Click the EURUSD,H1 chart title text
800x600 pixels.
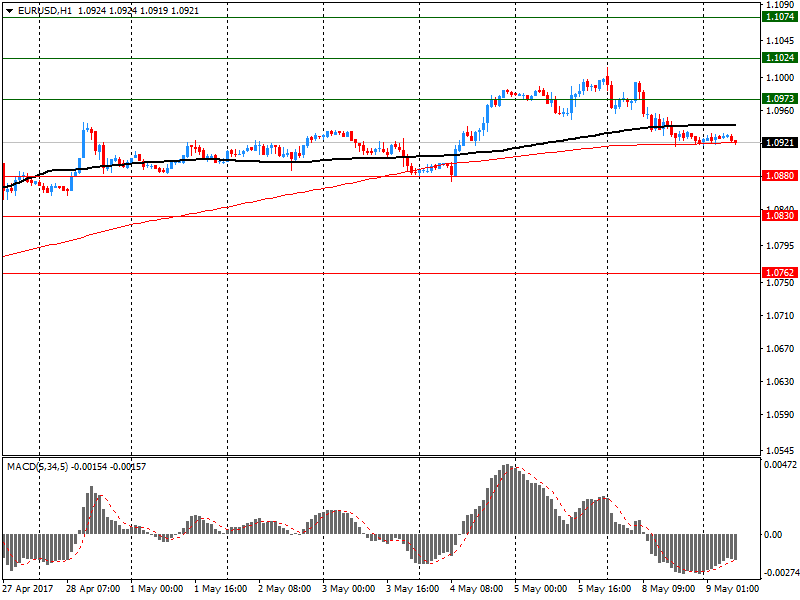tap(45, 11)
